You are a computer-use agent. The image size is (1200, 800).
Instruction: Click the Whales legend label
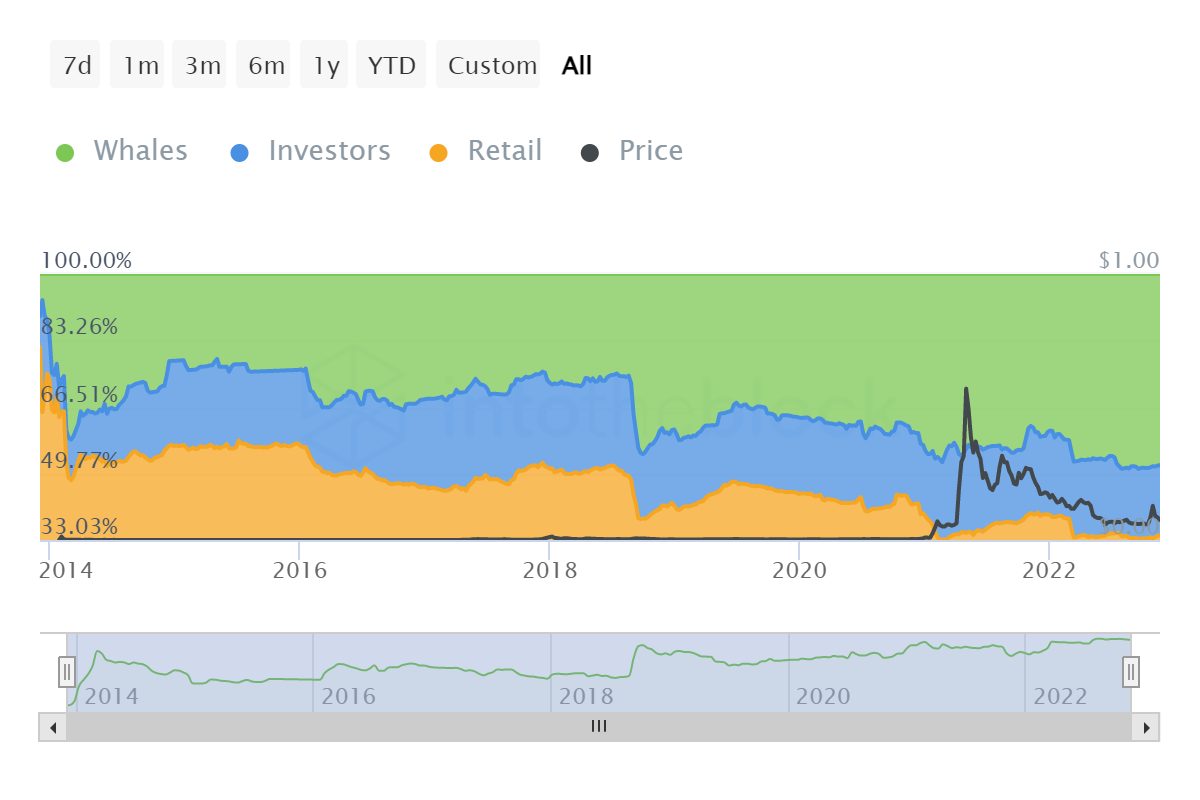140,151
